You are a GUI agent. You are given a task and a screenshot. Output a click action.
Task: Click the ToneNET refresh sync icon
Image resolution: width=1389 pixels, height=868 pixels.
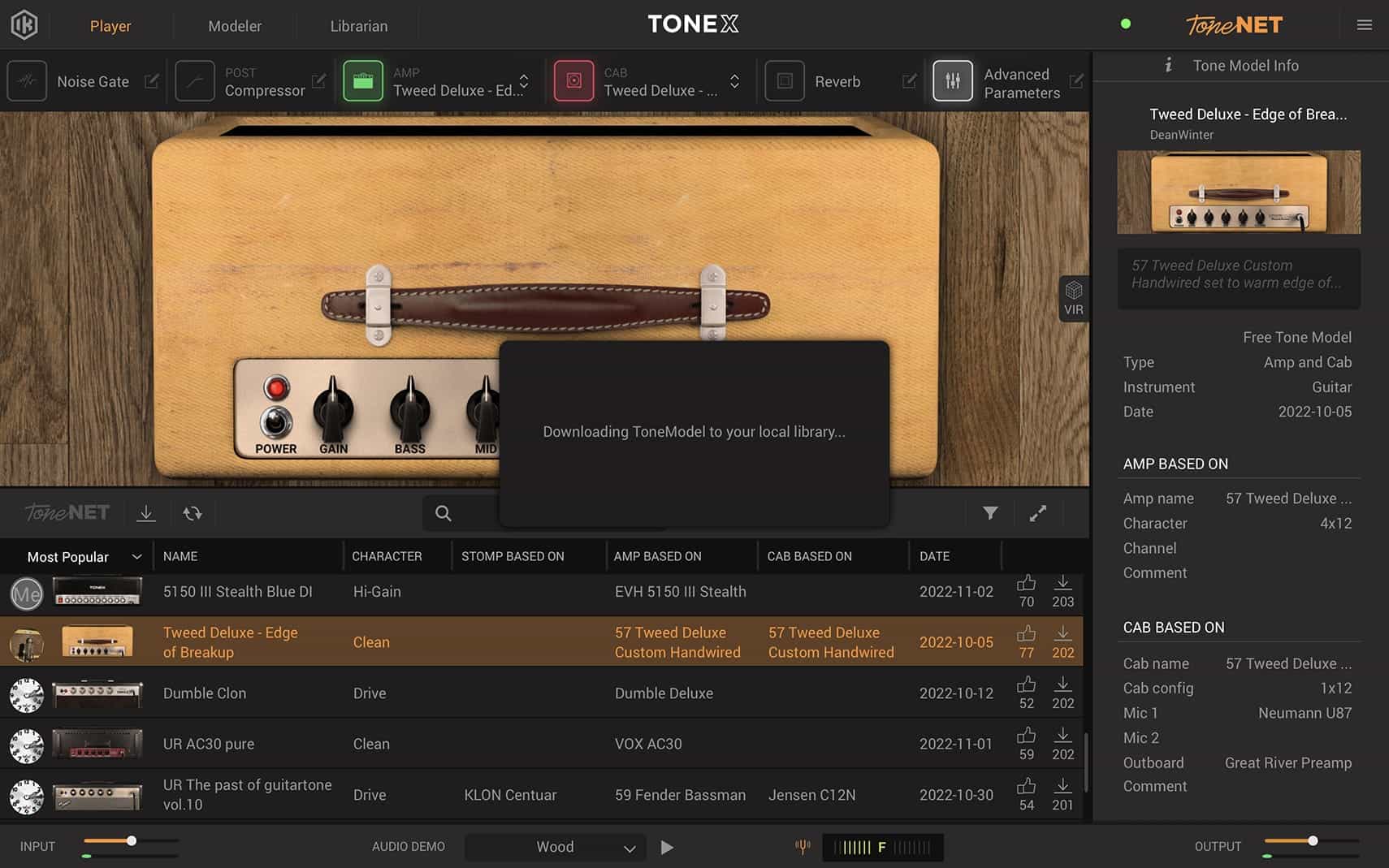click(x=193, y=513)
